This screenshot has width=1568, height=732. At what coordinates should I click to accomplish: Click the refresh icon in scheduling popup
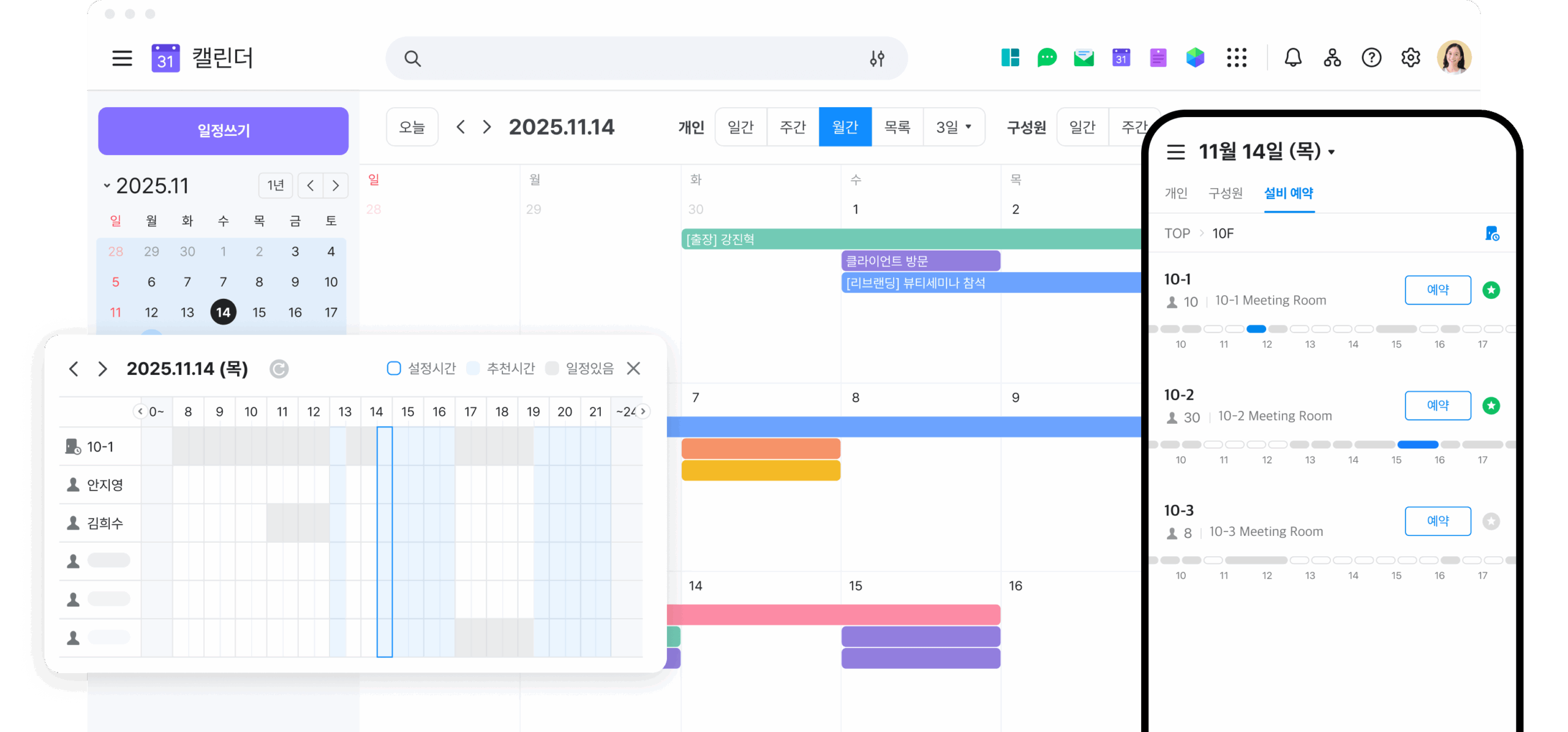coord(279,369)
